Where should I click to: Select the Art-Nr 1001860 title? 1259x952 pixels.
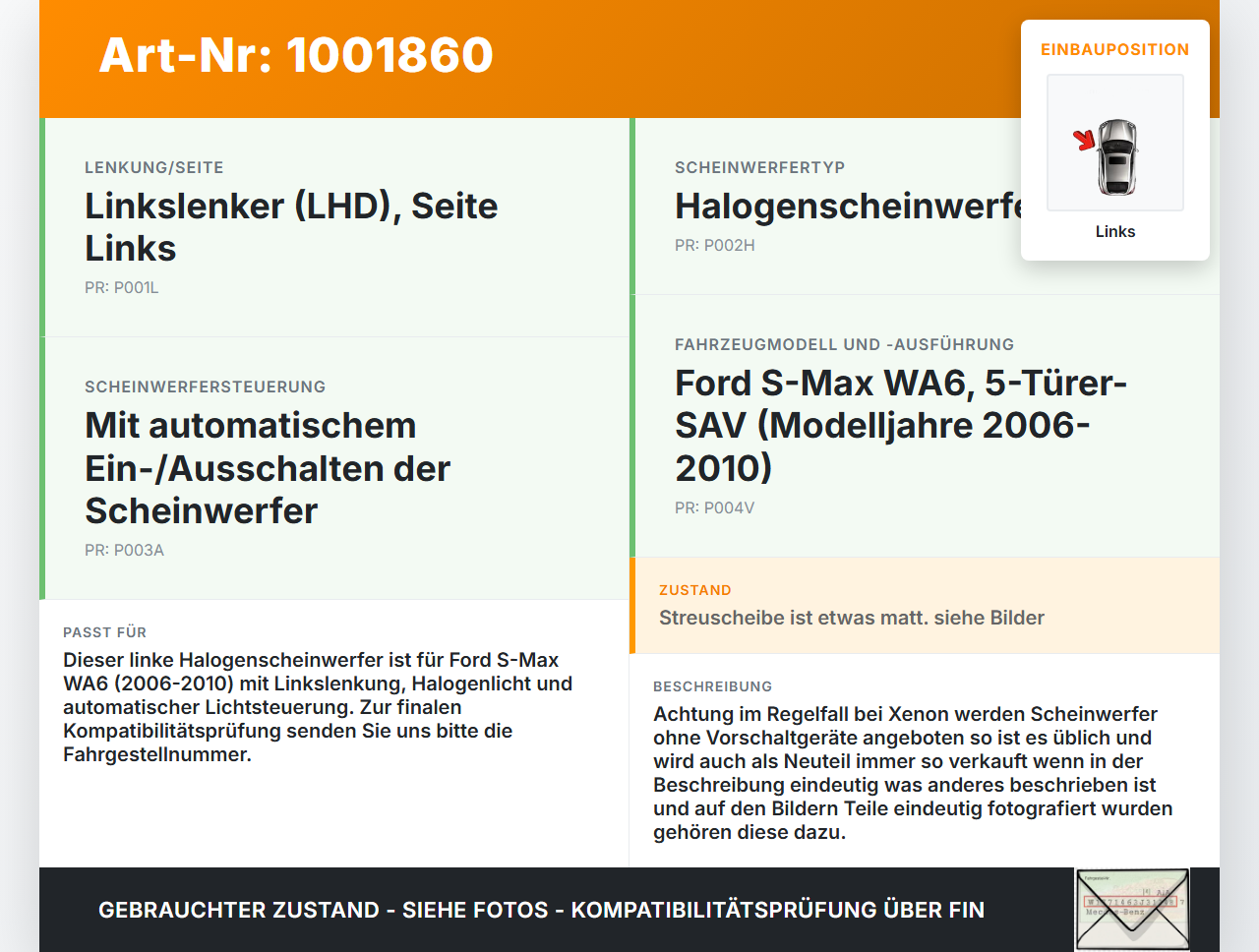(295, 56)
